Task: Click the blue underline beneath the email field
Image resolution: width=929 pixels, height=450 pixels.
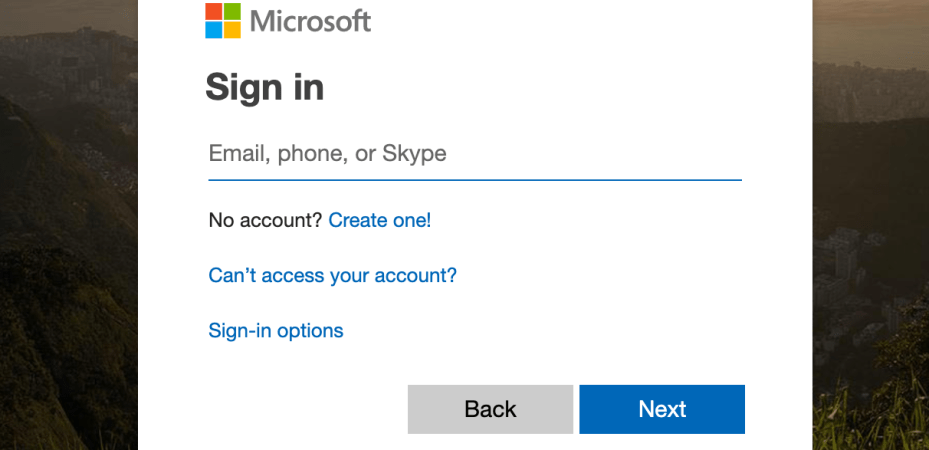Action: (x=474, y=180)
